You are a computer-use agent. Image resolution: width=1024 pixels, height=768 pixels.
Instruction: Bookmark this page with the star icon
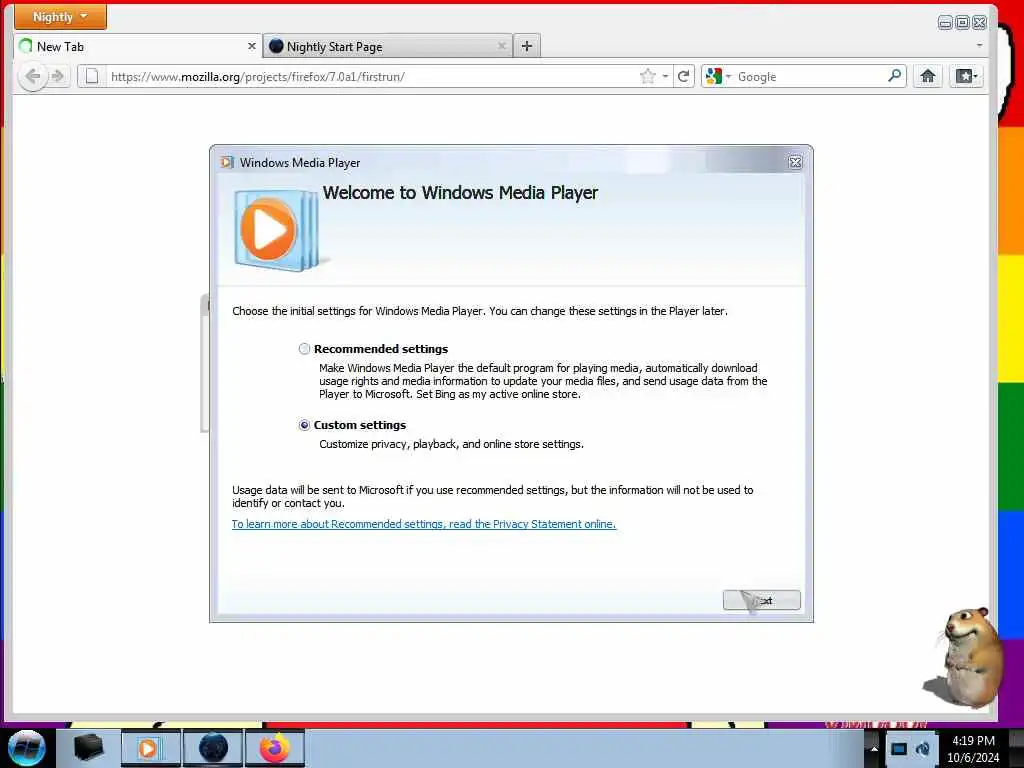coord(647,76)
